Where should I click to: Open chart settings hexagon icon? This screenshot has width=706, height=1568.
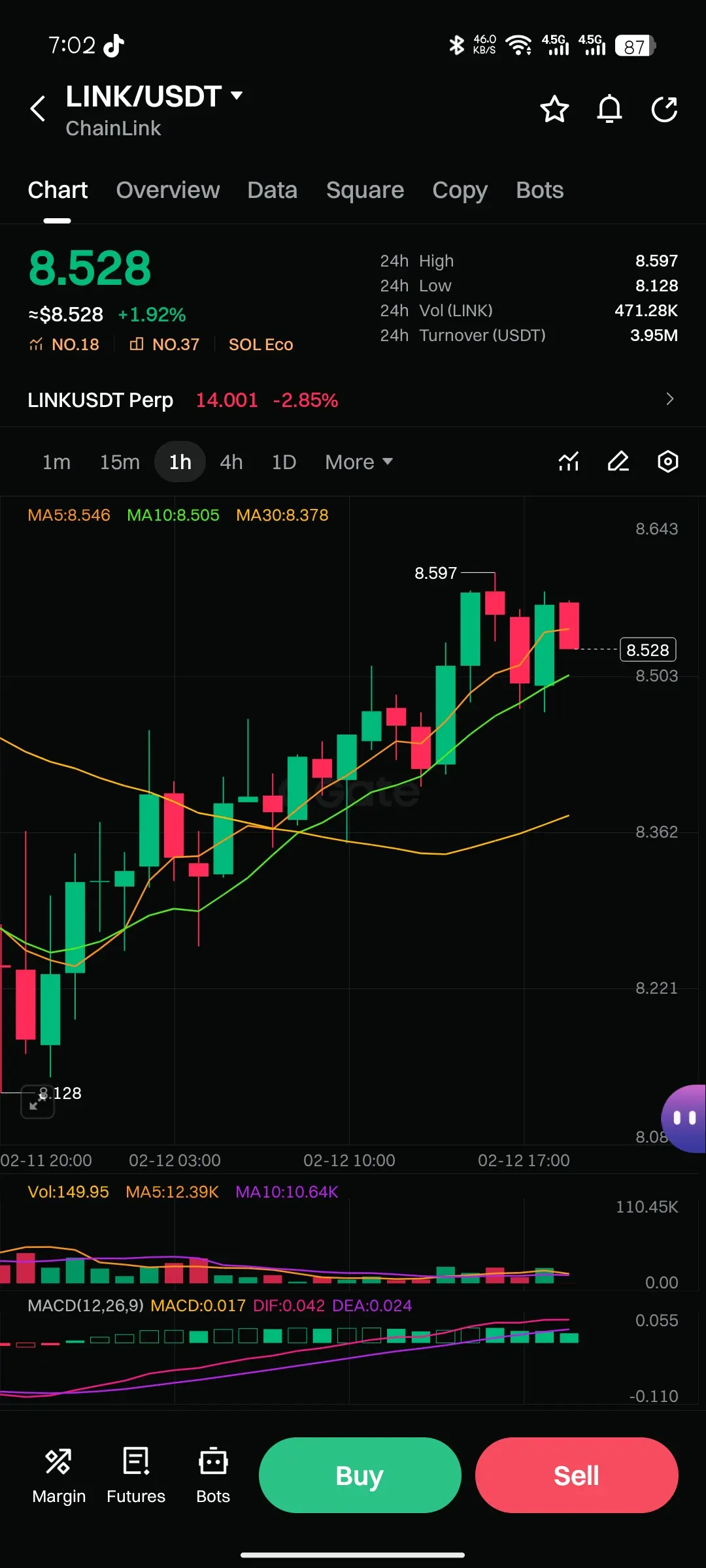[668, 461]
